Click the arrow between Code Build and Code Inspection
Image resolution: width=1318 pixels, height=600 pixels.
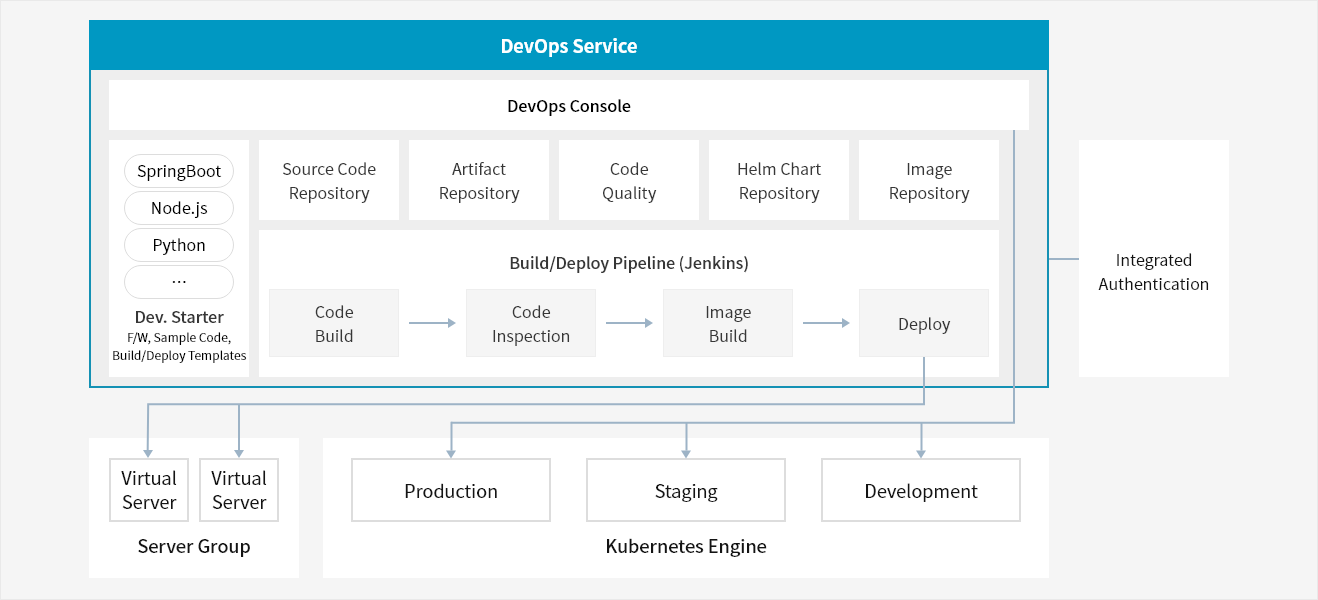tap(432, 323)
